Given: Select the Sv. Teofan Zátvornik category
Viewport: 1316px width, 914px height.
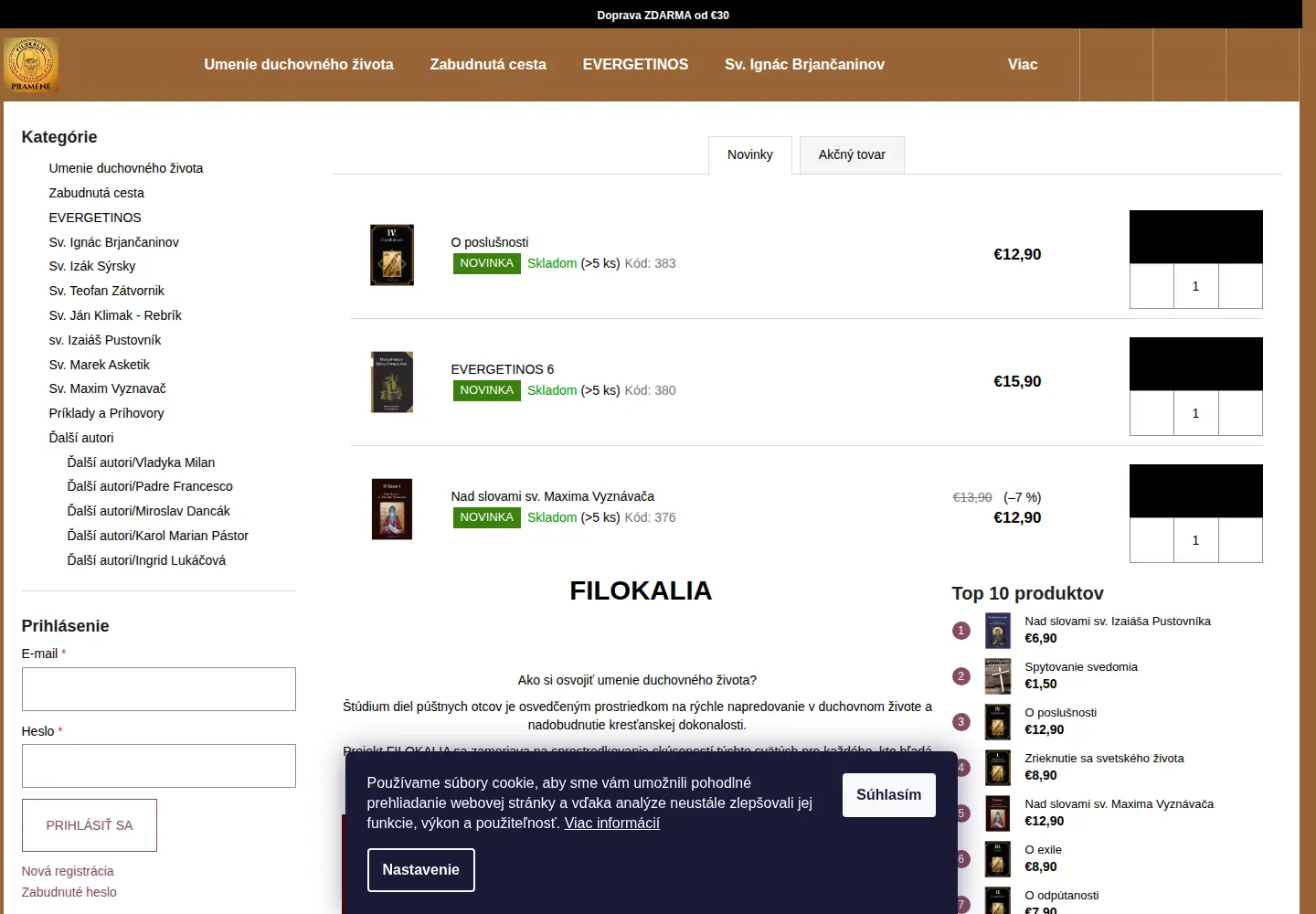Looking at the screenshot, I should tap(107, 291).
